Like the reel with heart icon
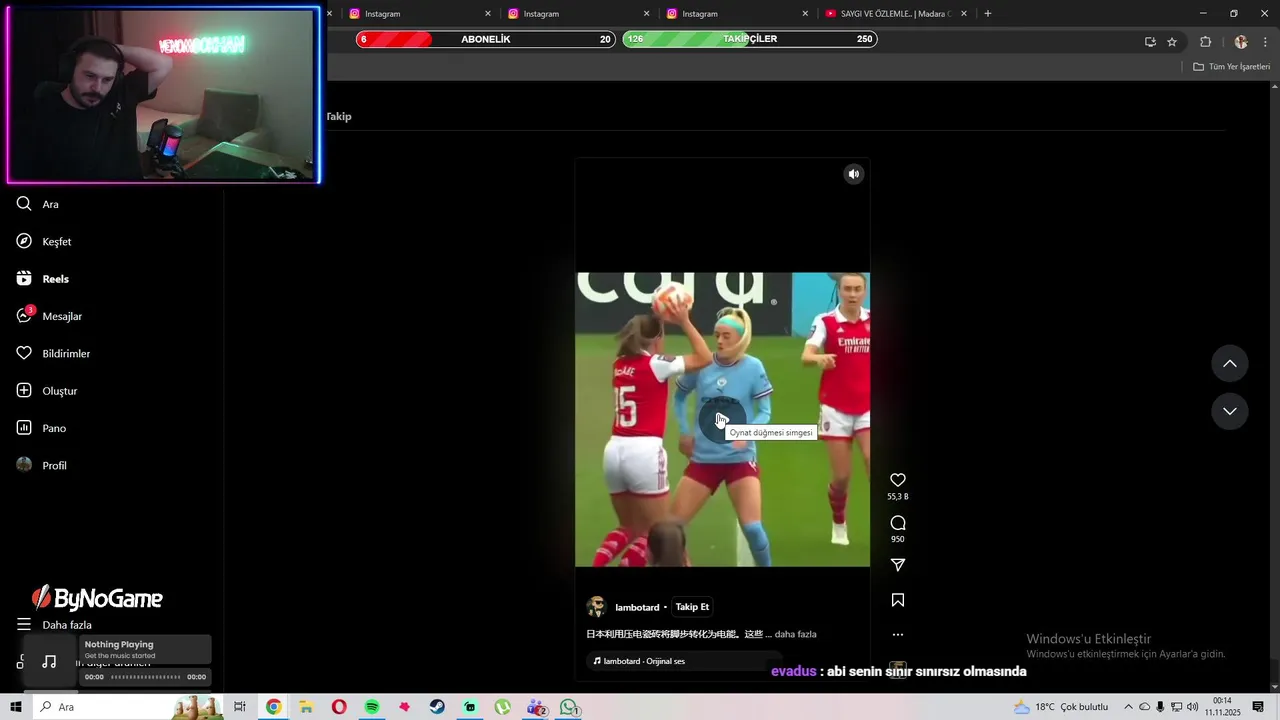Screen dimensions: 1280x720 click(898, 480)
